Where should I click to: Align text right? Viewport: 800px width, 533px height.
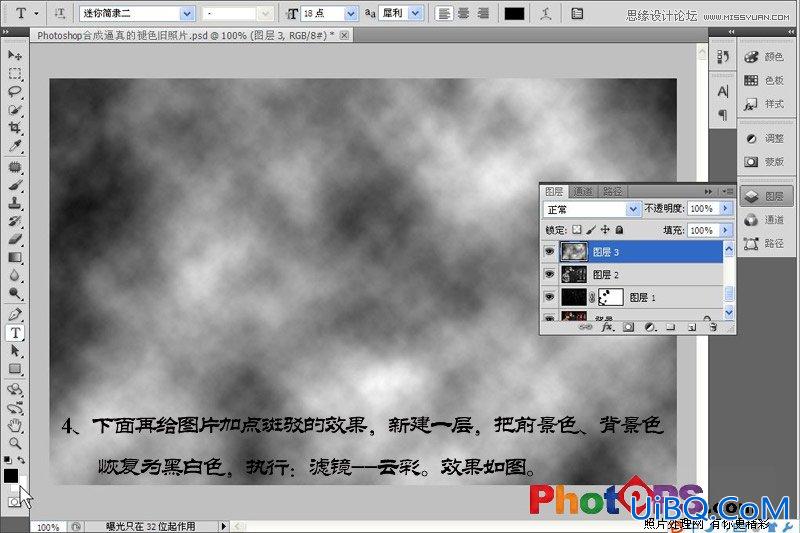coord(483,14)
